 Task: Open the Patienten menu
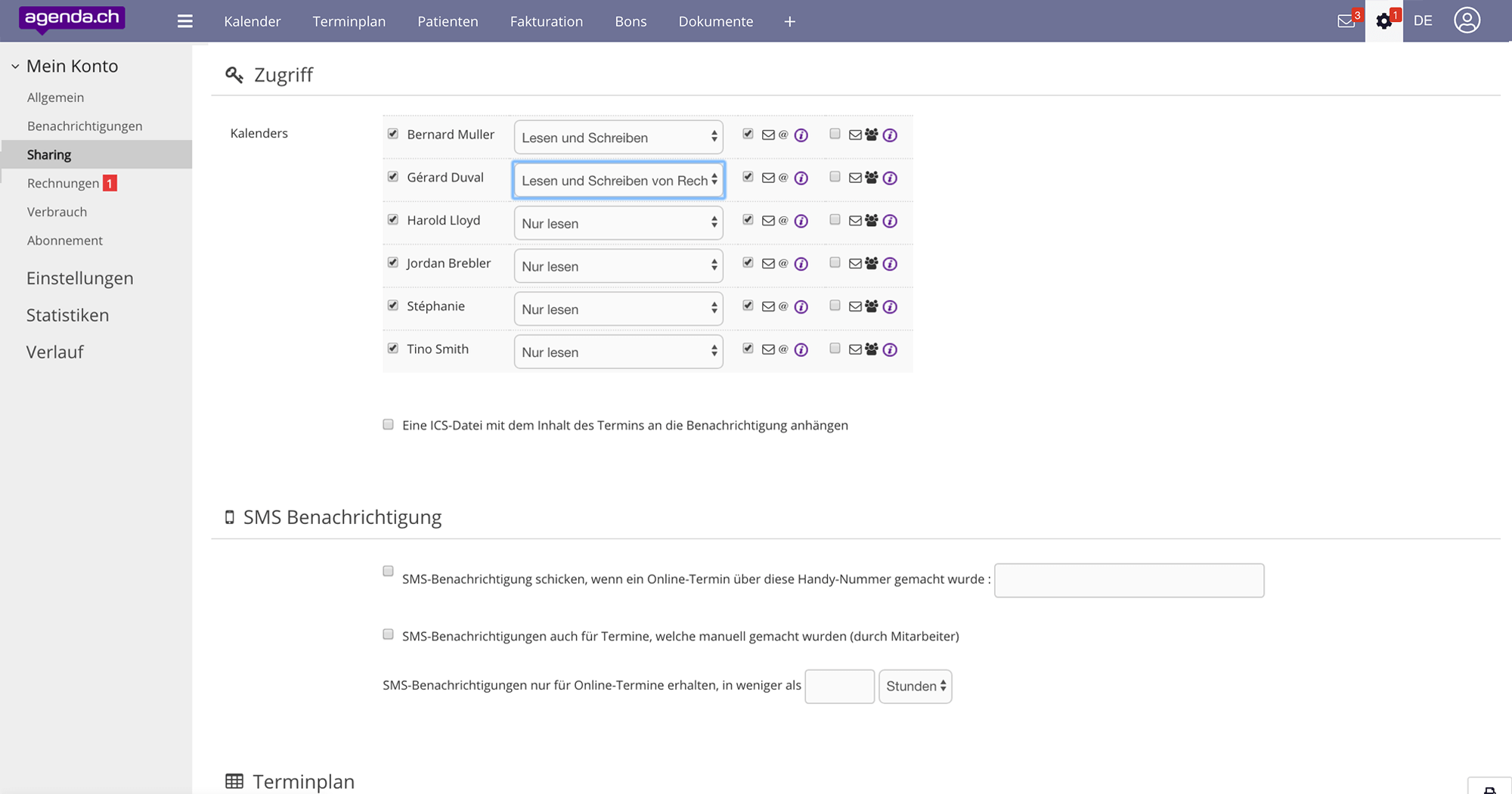pyautogui.click(x=448, y=21)
